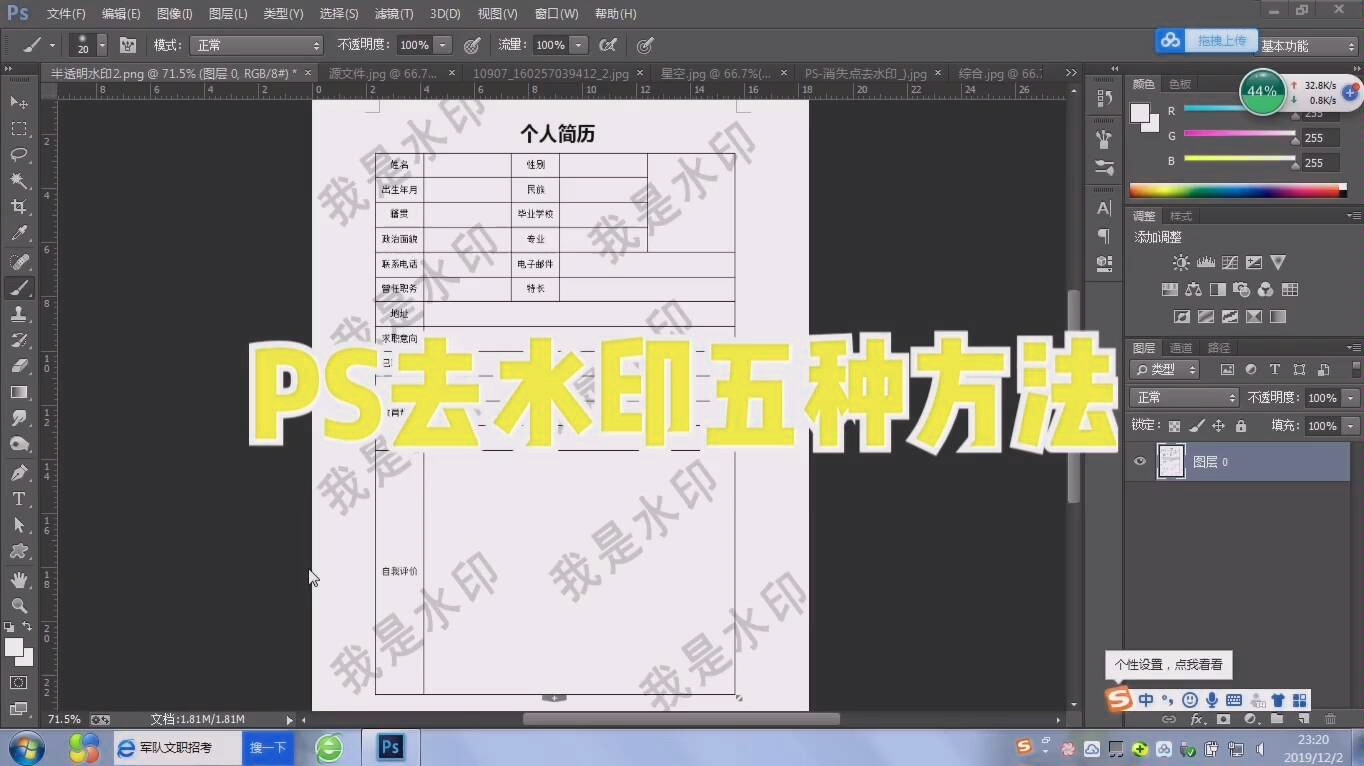The height and width of the screenshot is (766, 1364).
Task: Add a Curves adjustment
Action: pos(1229,262)
